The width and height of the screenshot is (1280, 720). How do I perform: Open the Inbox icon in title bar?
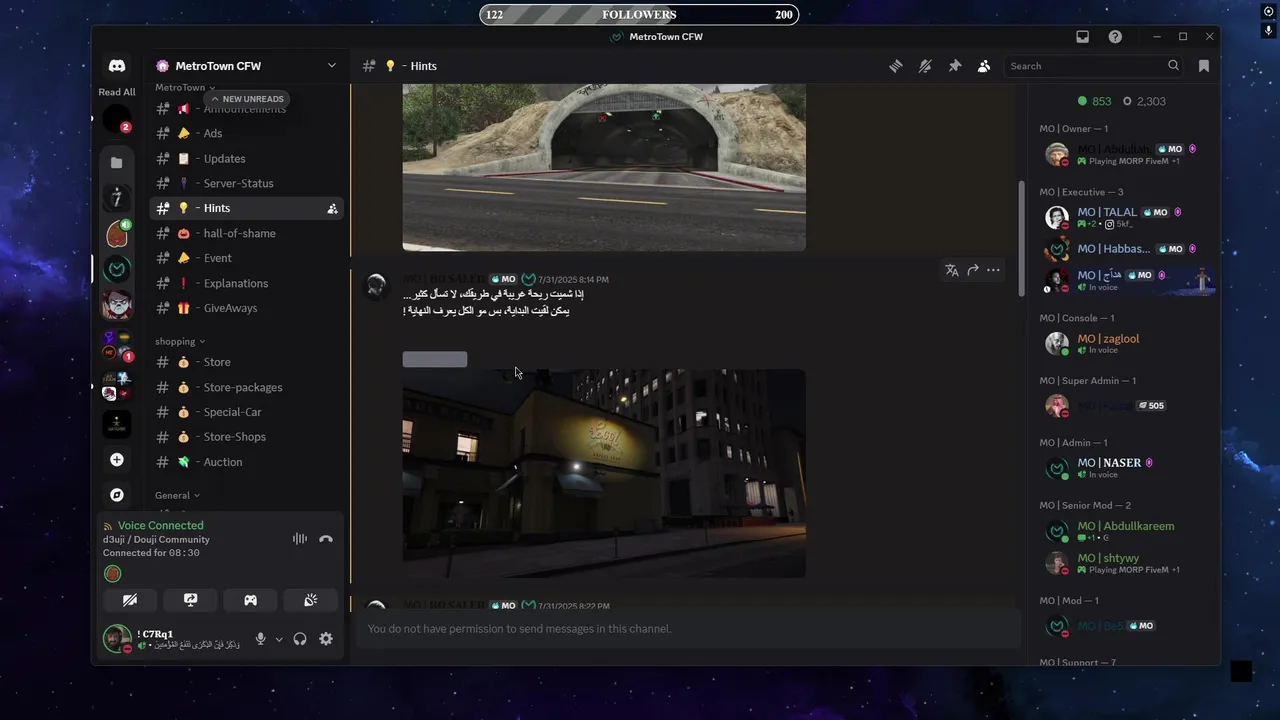tap(1082, 37)
